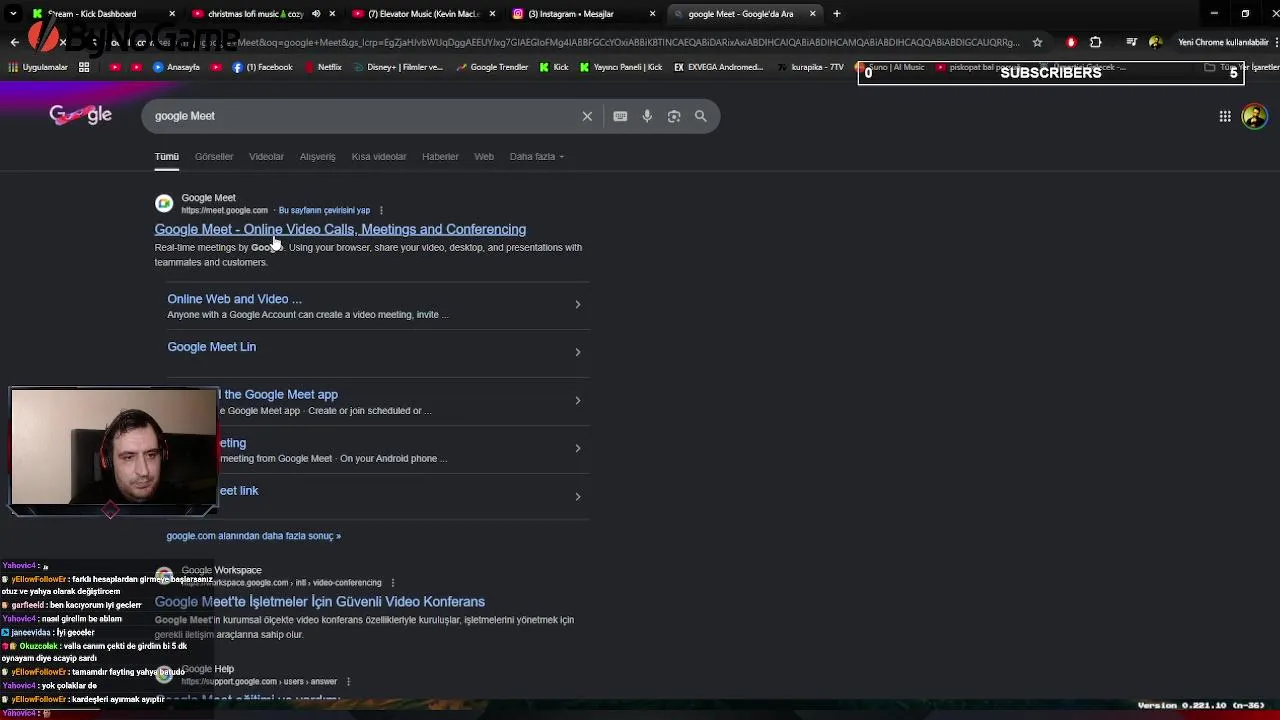Screen dimensions: 1280x720
Task: Open the Disney+ bookmark
Action: (x=397, y=67)
